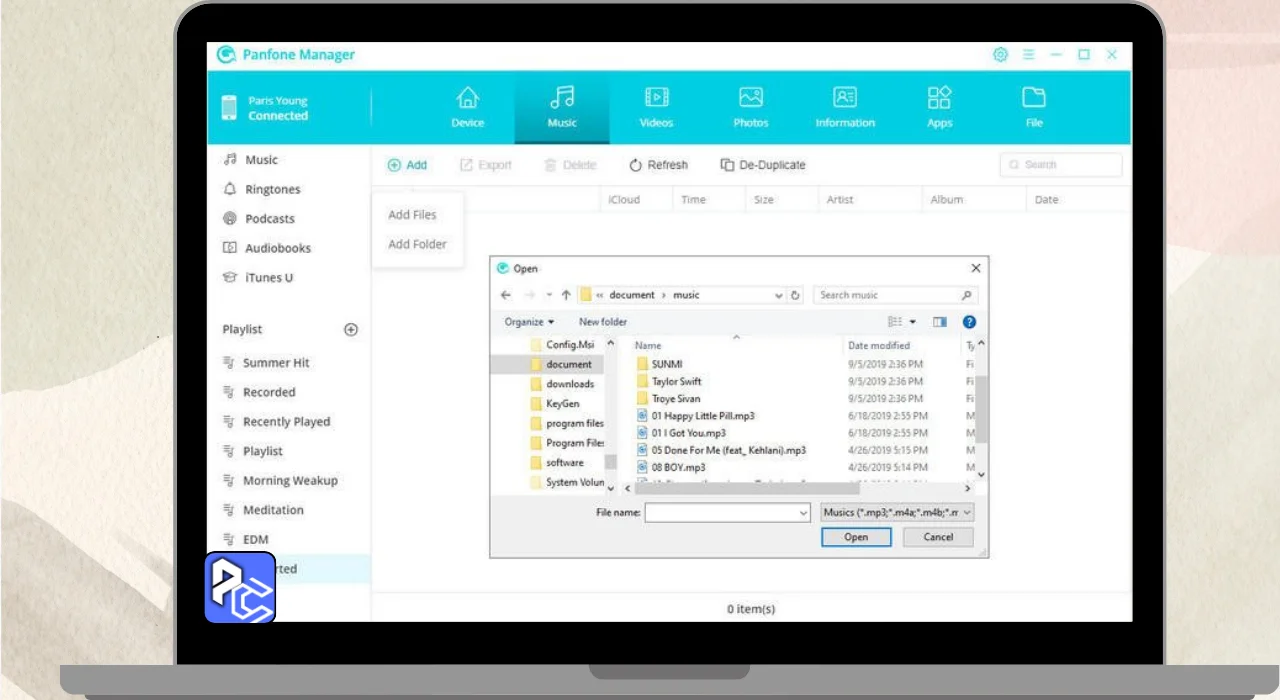Click the settings gear in title bar
This screenshot has height=700, width=1280.
(x=1000, y=55)
